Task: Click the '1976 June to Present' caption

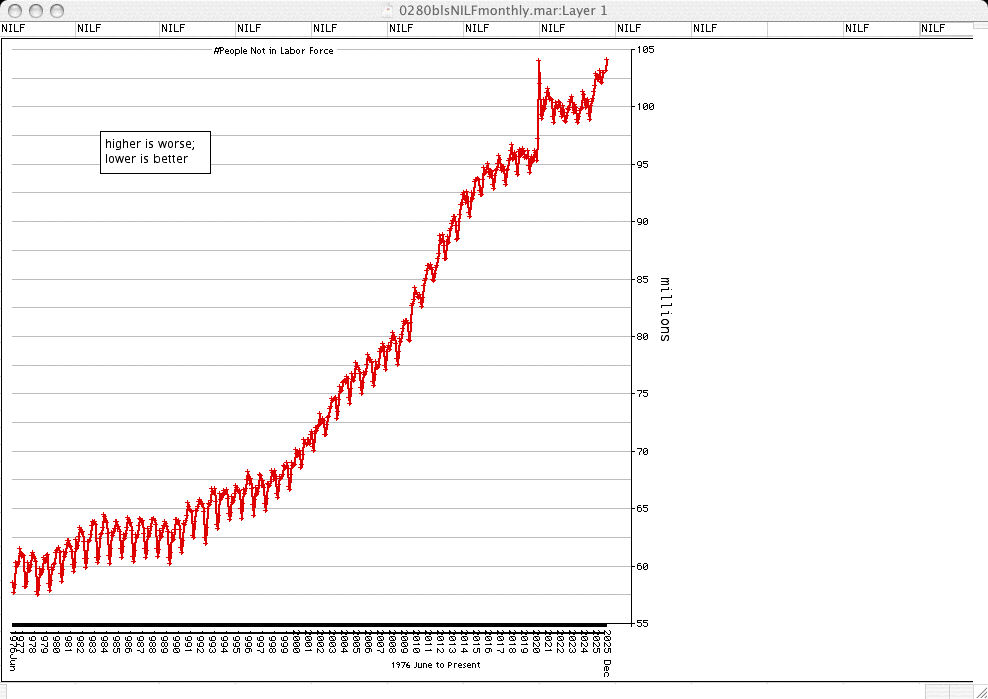Action: tap(435, 665)
